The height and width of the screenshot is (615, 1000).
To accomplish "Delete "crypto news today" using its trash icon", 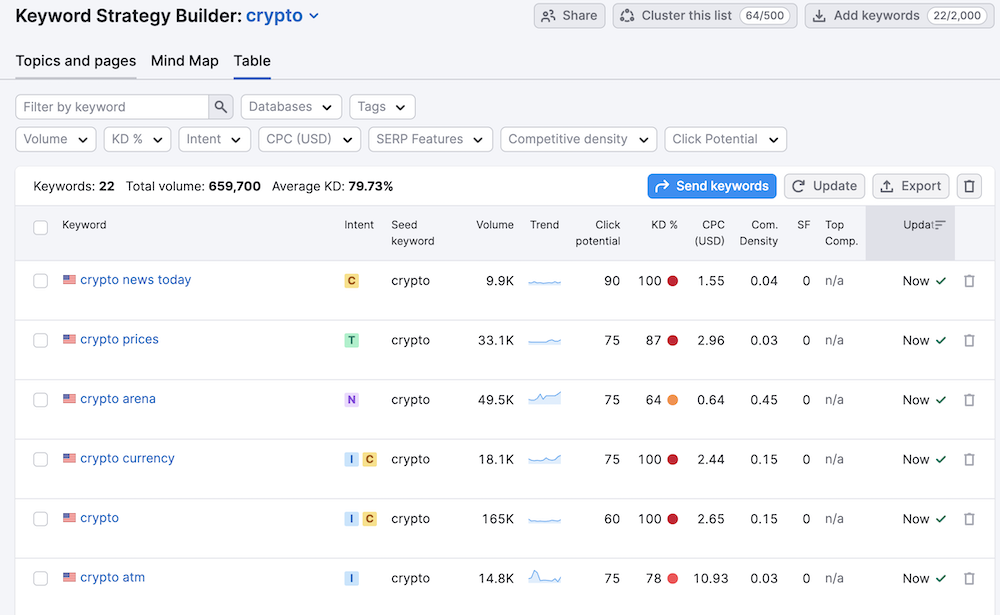I will [968, 281].
